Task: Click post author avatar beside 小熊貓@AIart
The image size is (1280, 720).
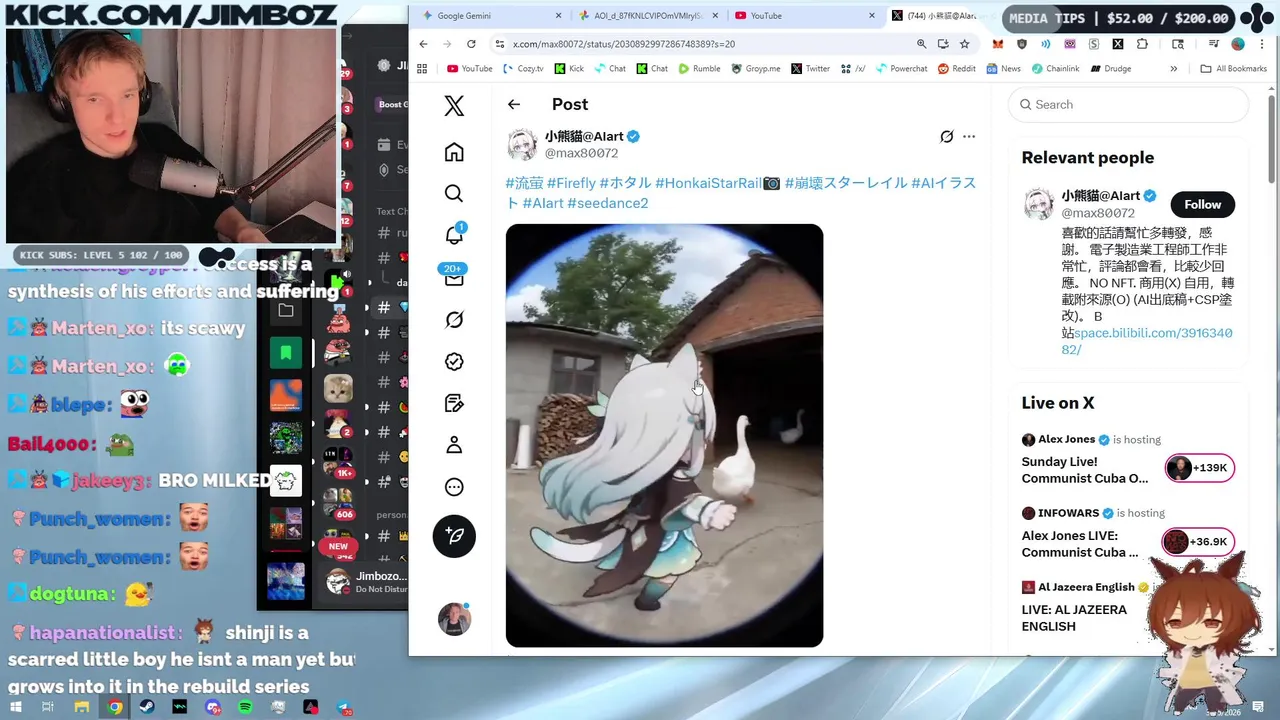Action: click(x=522, y=144)
